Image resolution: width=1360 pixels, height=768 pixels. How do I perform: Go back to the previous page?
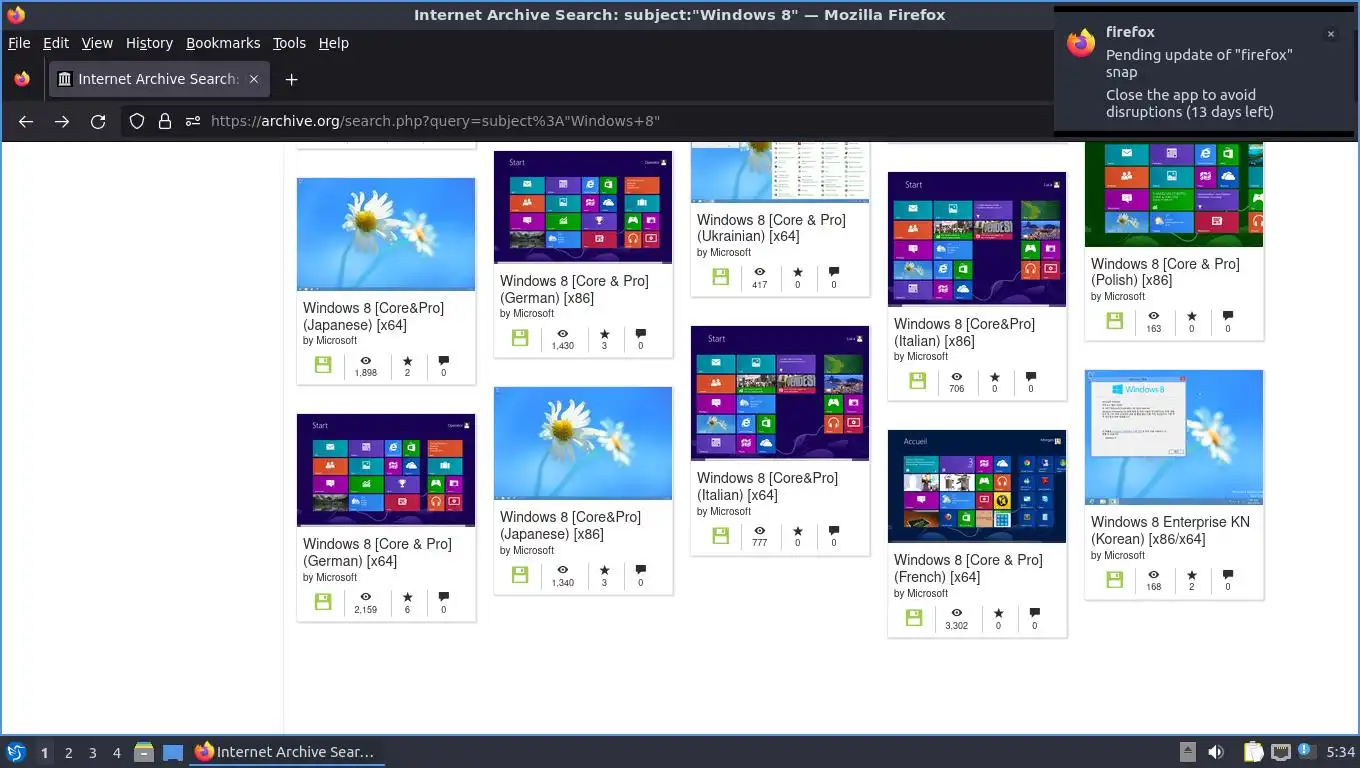[26, 121]
